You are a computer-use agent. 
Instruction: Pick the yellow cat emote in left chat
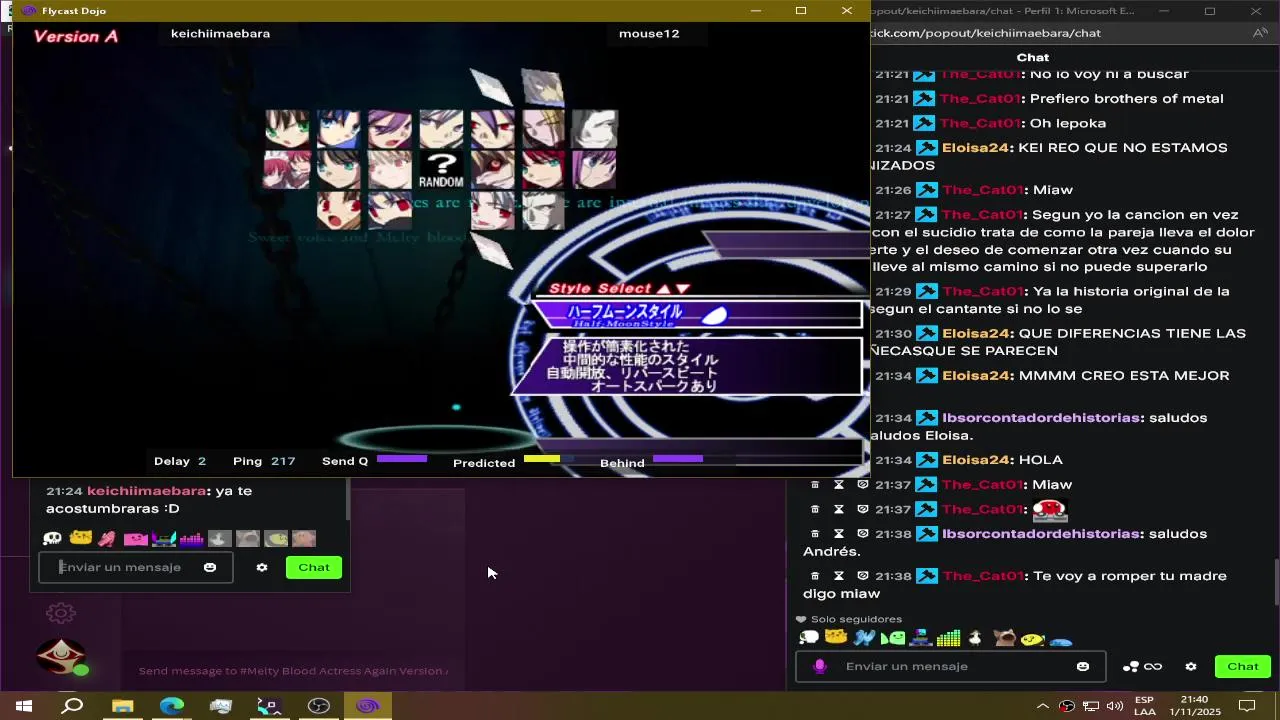81,538
